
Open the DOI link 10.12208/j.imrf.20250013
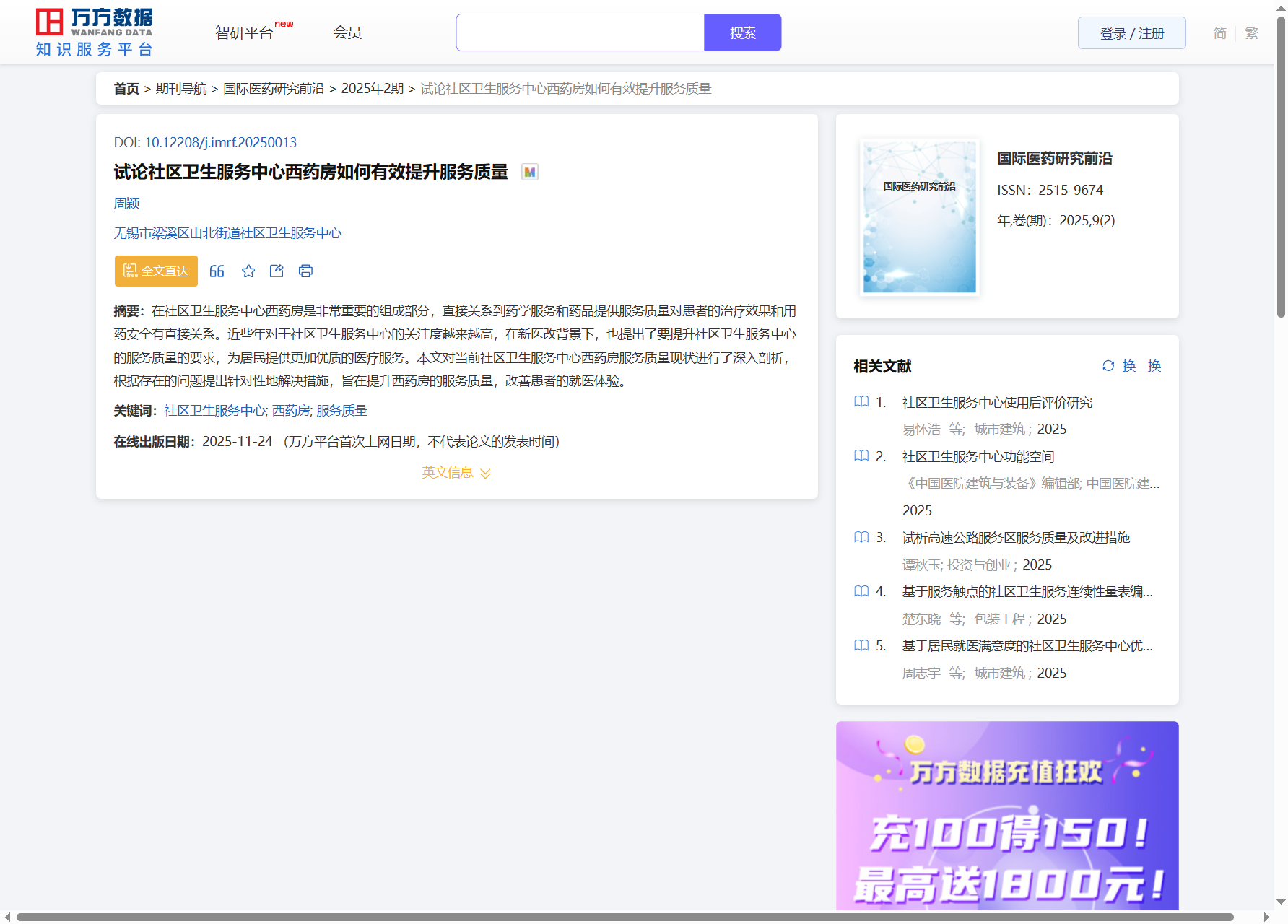click(x=220, y=143)
